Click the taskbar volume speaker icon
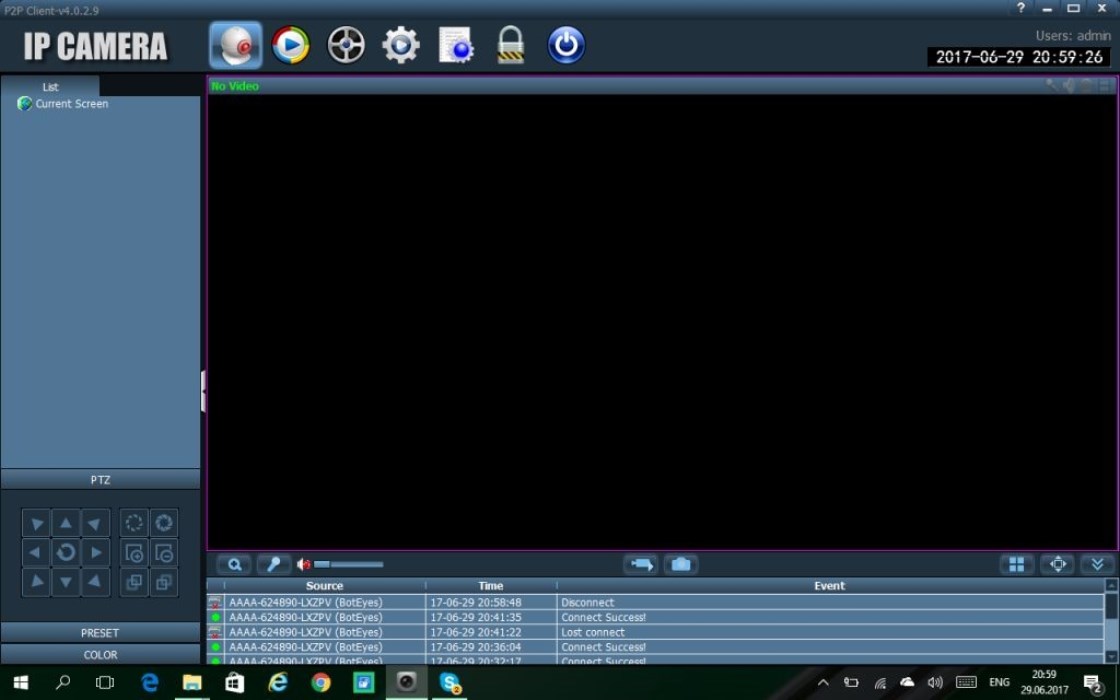1120x700 pixels. point(935,683)
